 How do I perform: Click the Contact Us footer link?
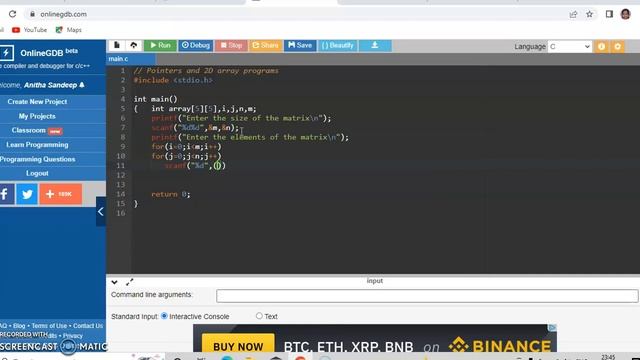point(88,326)
